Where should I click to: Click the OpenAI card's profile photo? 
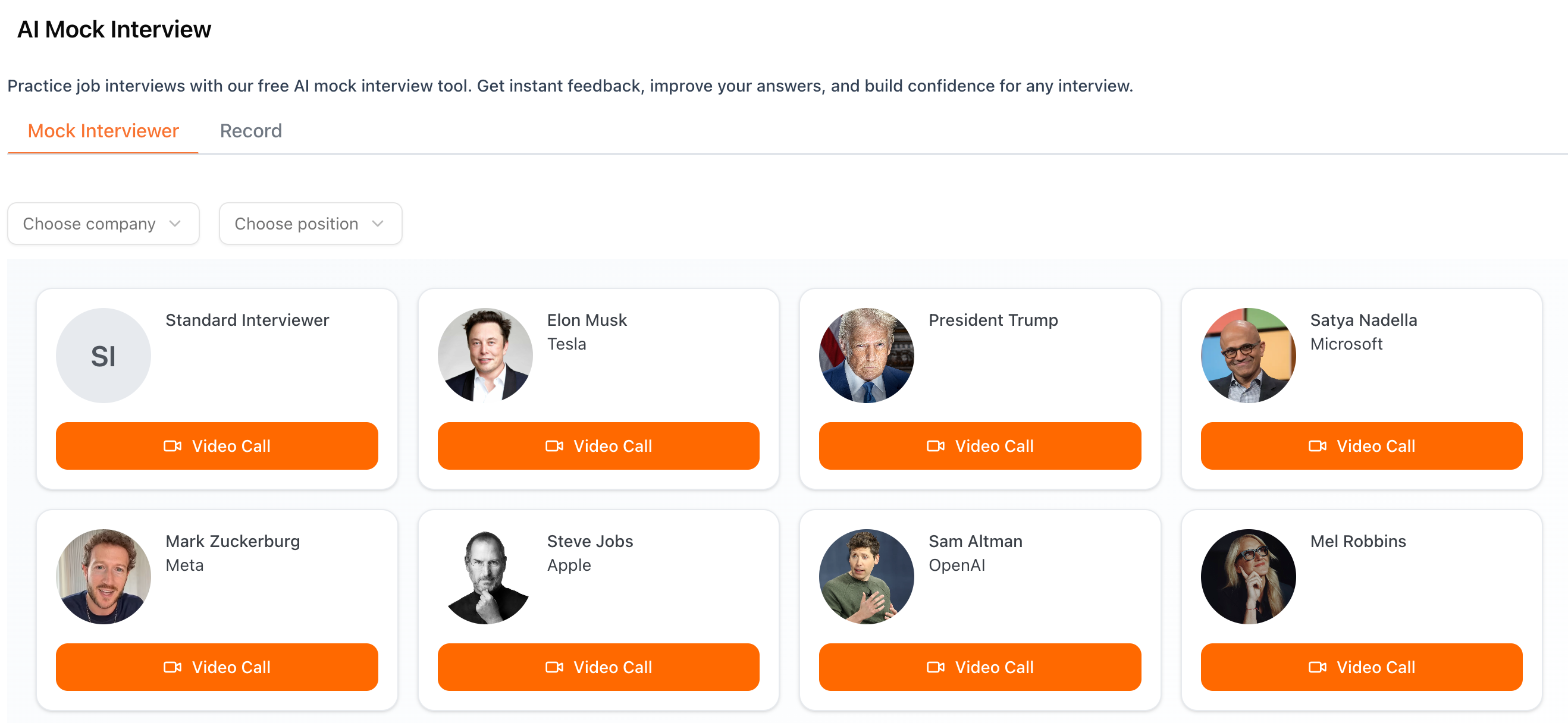(x=866, y=576)
